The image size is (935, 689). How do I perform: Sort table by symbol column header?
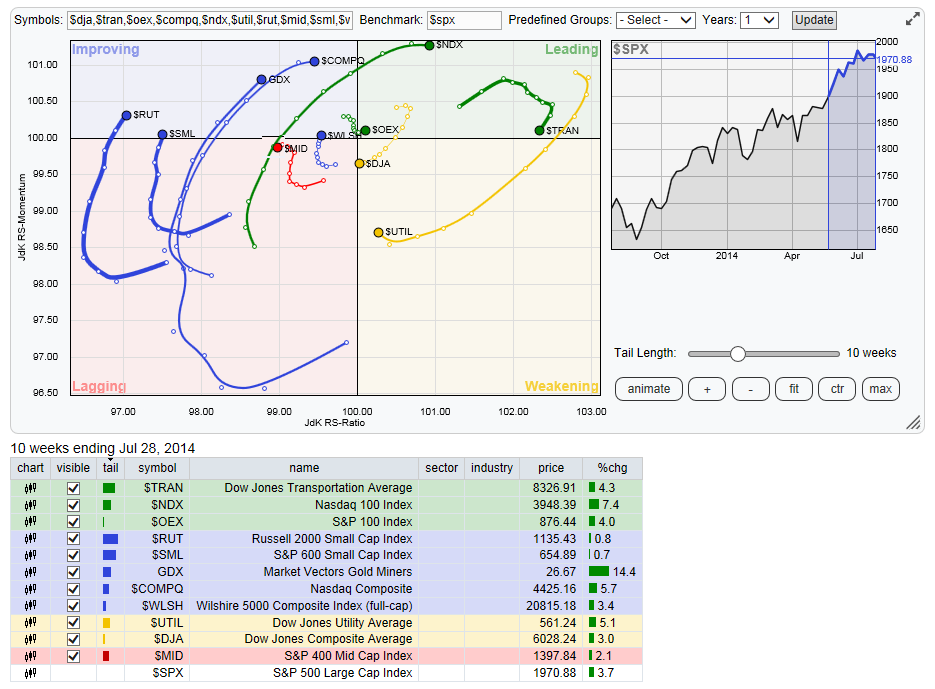pos(157,468)
